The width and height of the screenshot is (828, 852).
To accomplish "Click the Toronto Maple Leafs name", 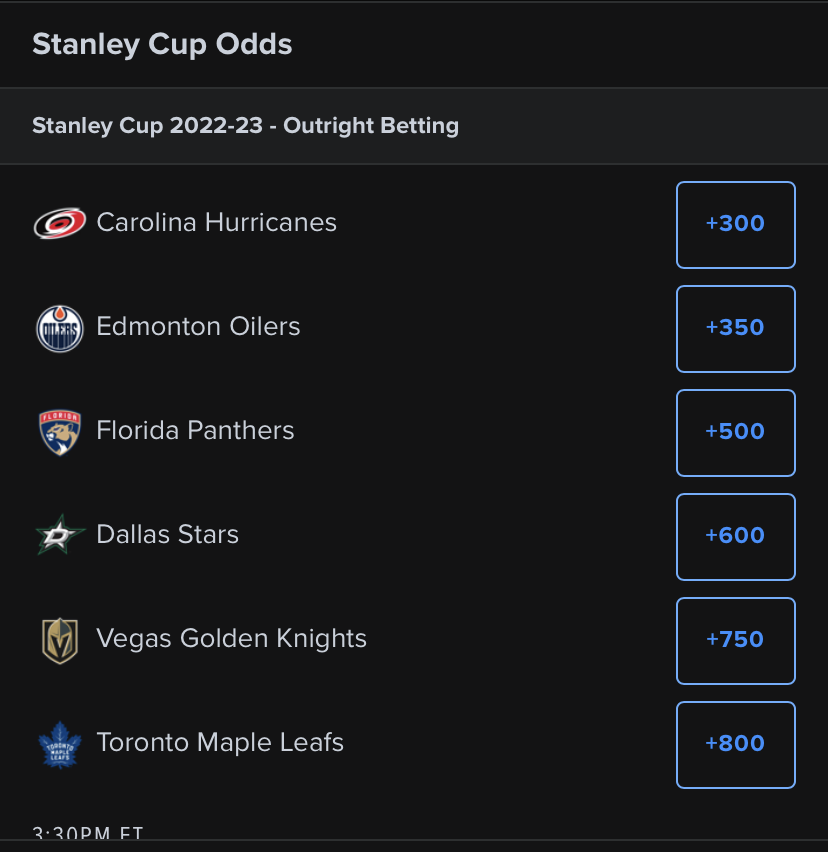I will (220, 742).
